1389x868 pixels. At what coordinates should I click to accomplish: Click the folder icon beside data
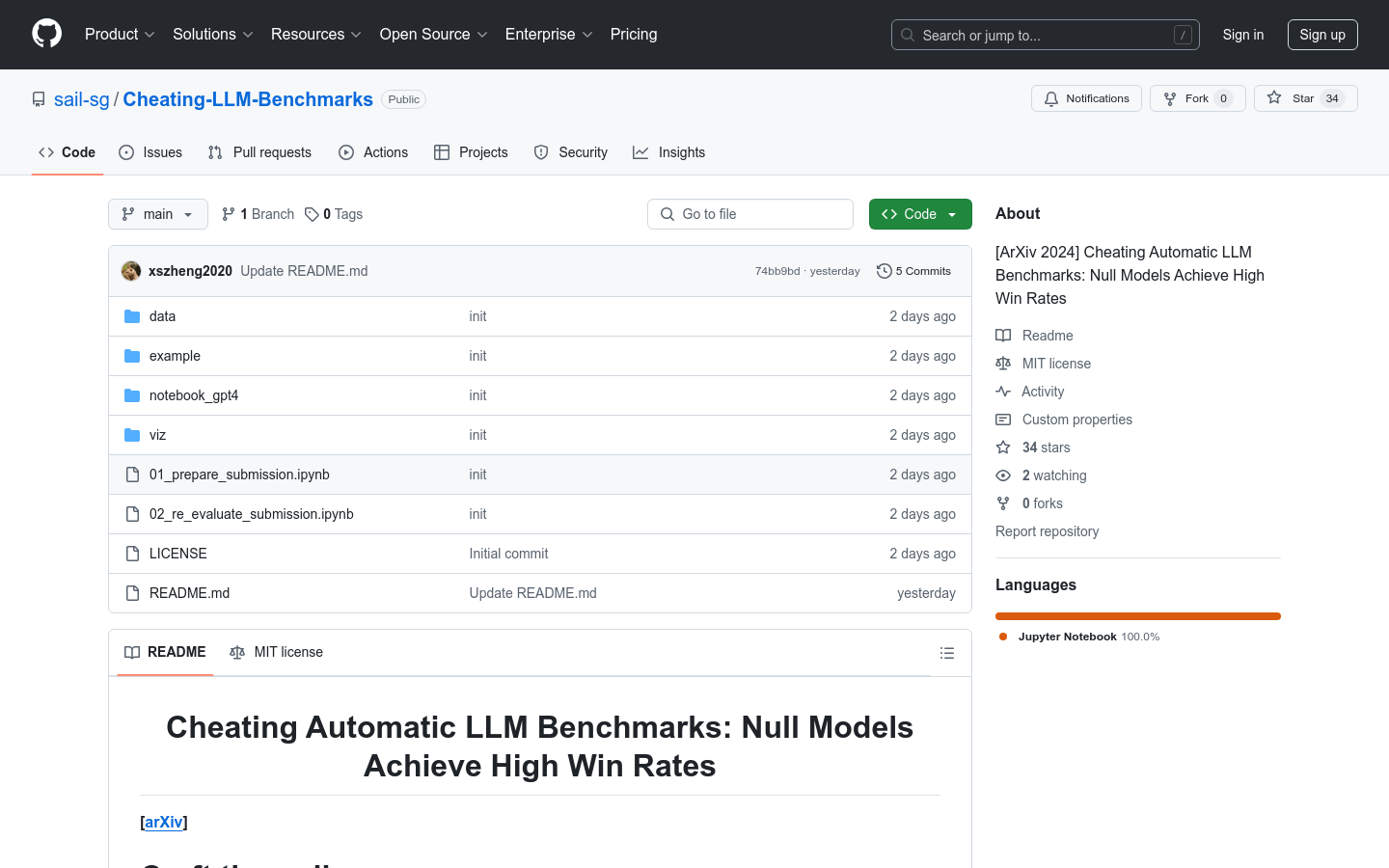[x=132, y=316]
